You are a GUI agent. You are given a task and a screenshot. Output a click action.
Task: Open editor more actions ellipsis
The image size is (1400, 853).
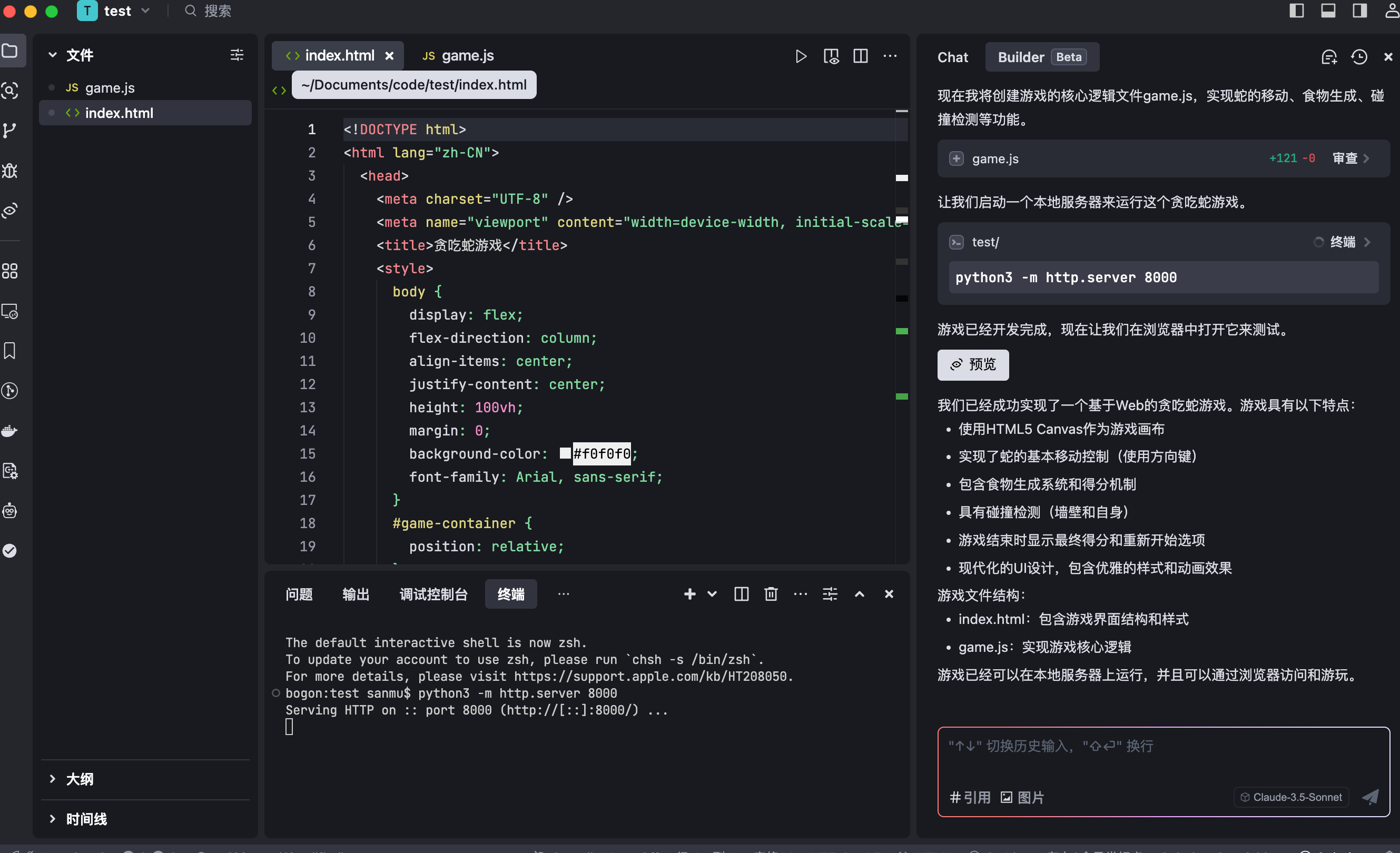coord(890,56)
